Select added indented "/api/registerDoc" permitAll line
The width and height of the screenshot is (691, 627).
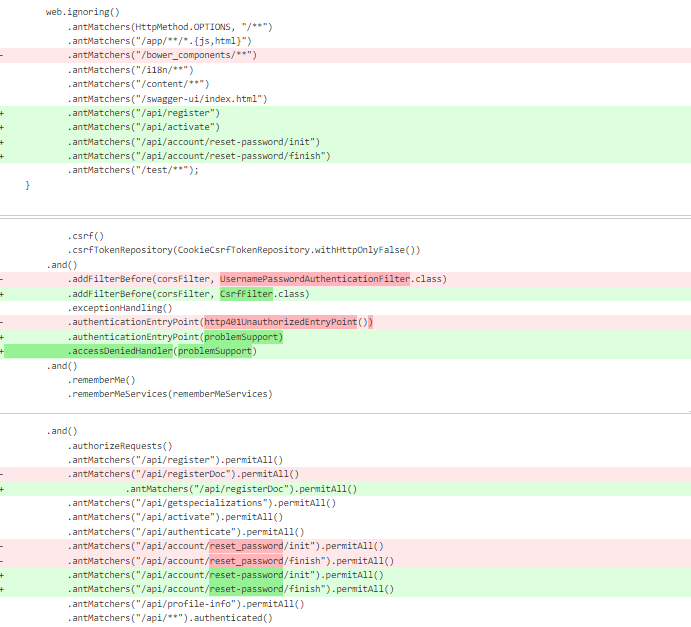point(346,489)
